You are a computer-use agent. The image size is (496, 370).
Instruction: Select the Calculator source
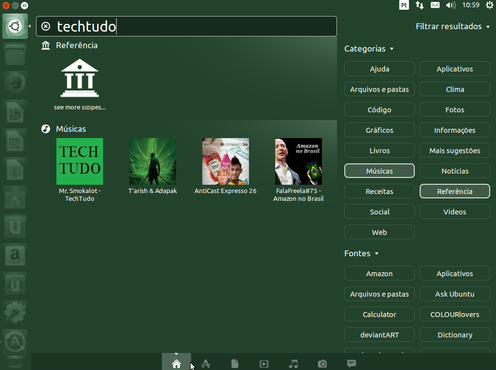[x=379, y=314]
